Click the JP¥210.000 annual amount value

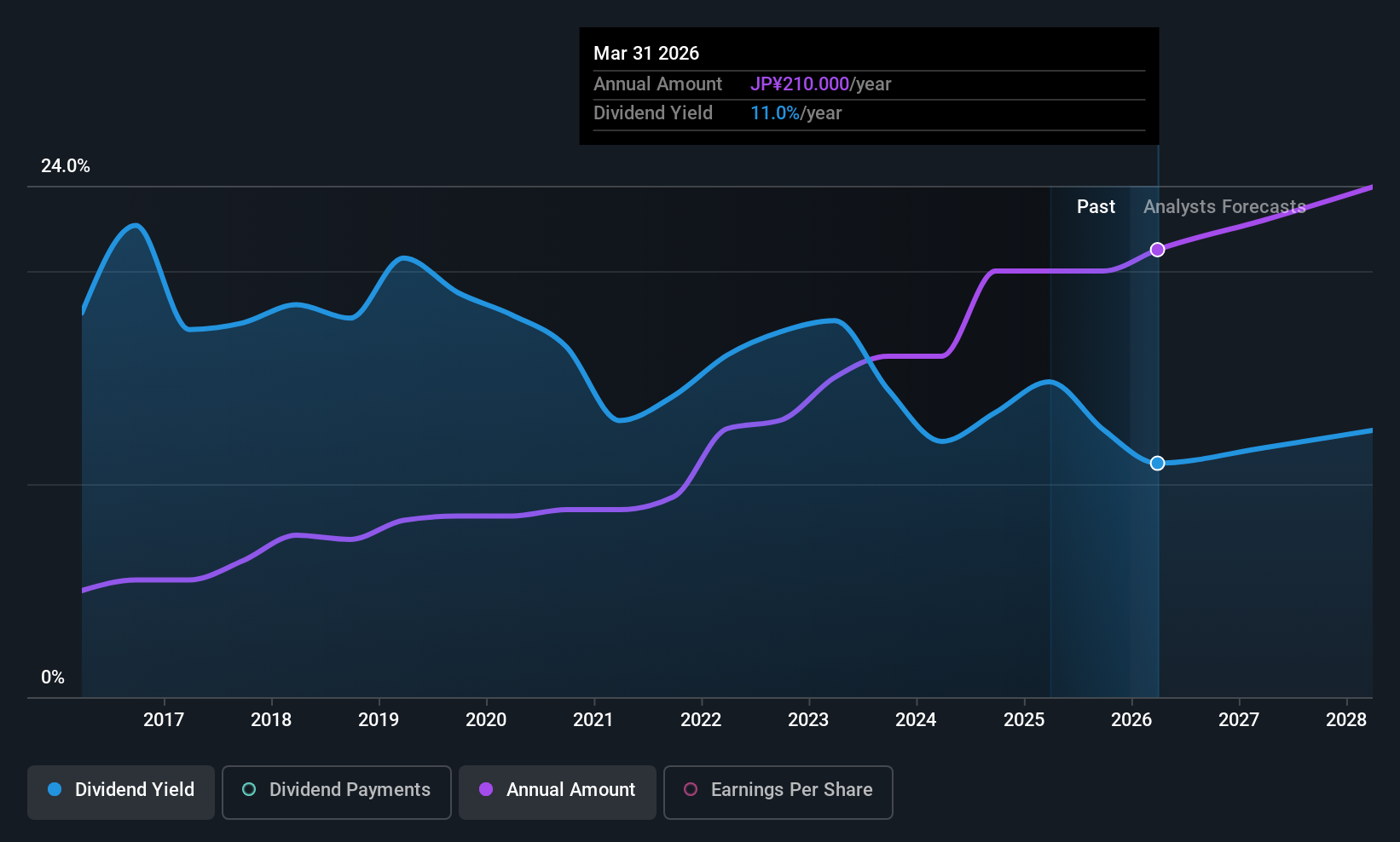(800, 84)
